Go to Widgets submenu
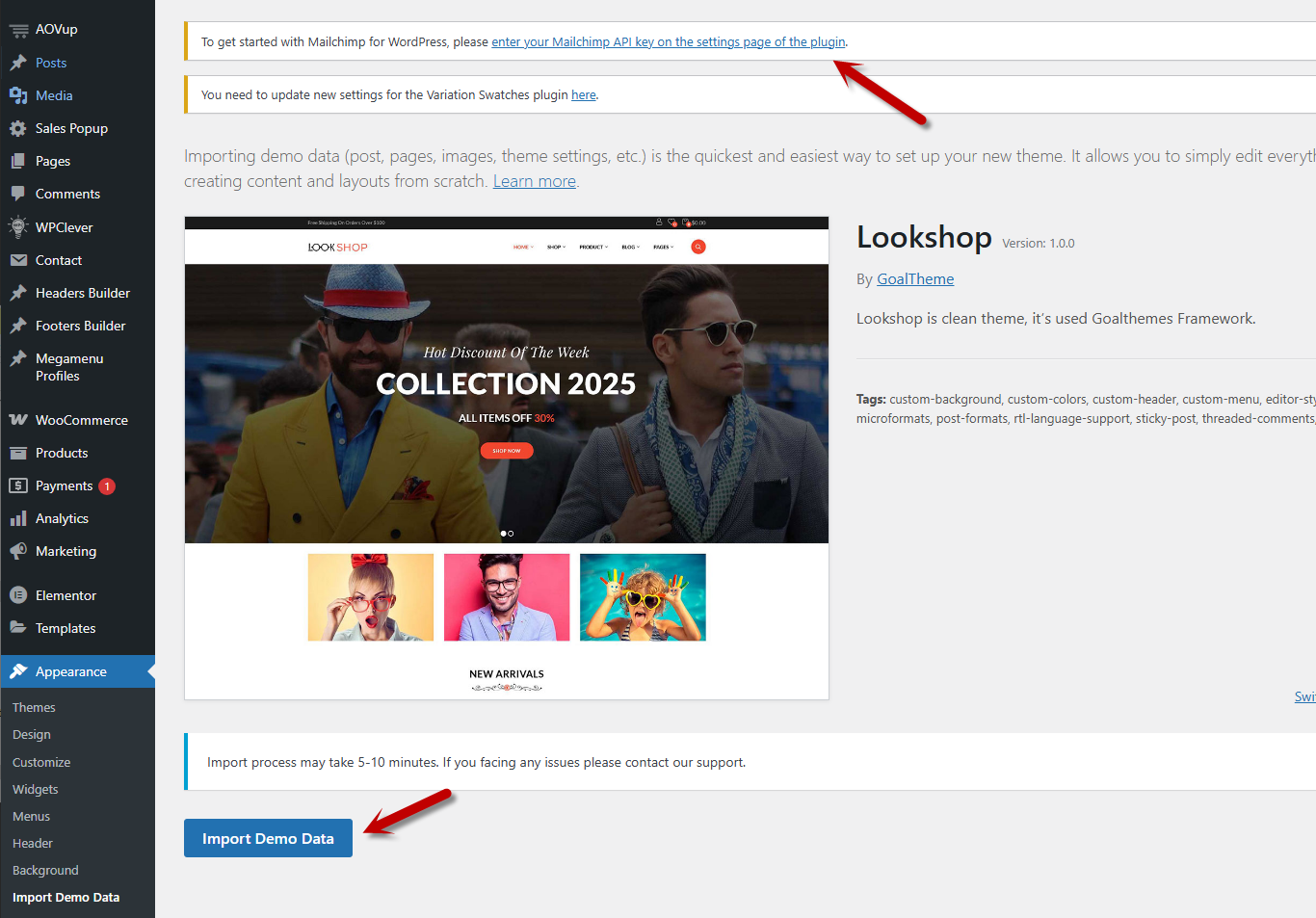 click(x=36, y=789)
